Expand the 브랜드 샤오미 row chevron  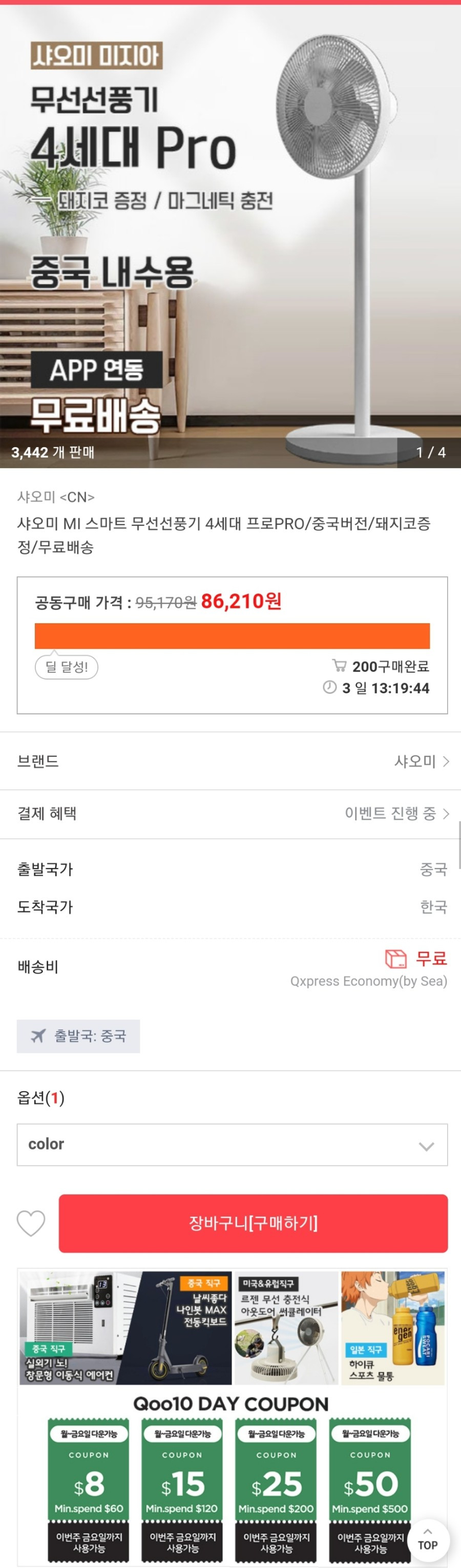(x=446, y=761)
